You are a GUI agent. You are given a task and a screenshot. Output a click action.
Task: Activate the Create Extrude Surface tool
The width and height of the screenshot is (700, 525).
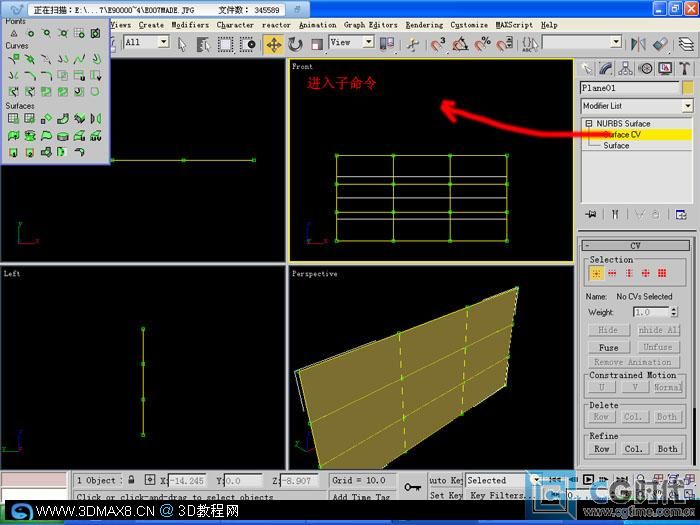tap(14, 136)
